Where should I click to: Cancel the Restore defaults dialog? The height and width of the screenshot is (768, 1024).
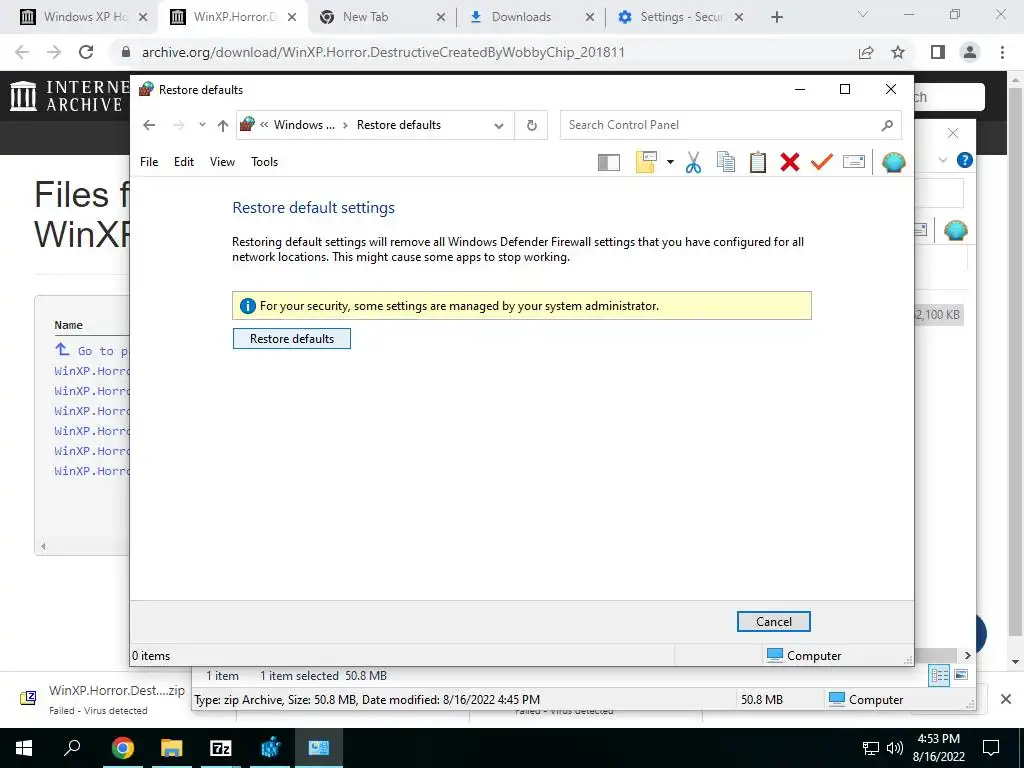click(773, 622)
